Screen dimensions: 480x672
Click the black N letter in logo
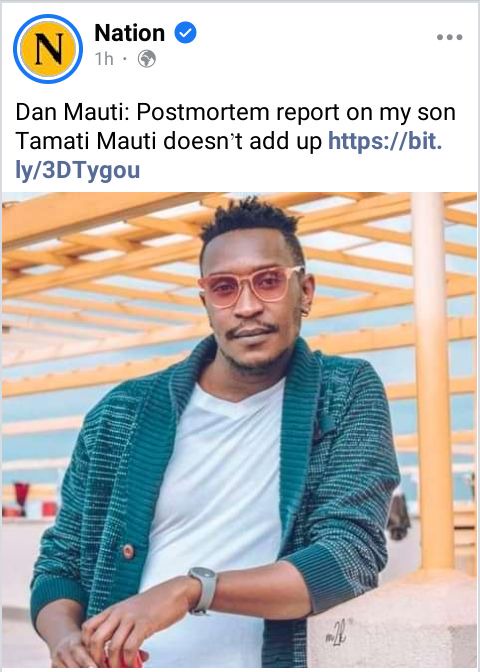pos(48,49)
